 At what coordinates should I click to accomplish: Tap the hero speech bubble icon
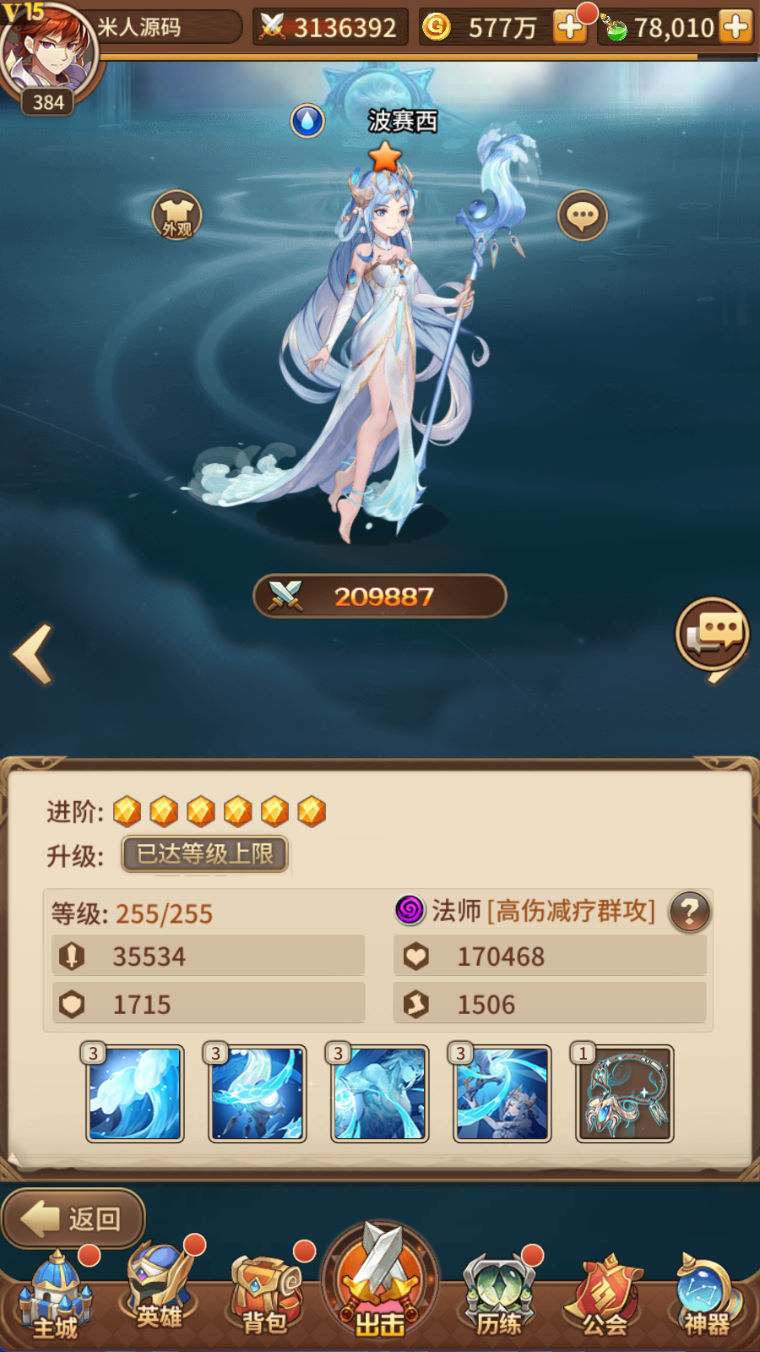pyautogui.click(x=582, y=215)
